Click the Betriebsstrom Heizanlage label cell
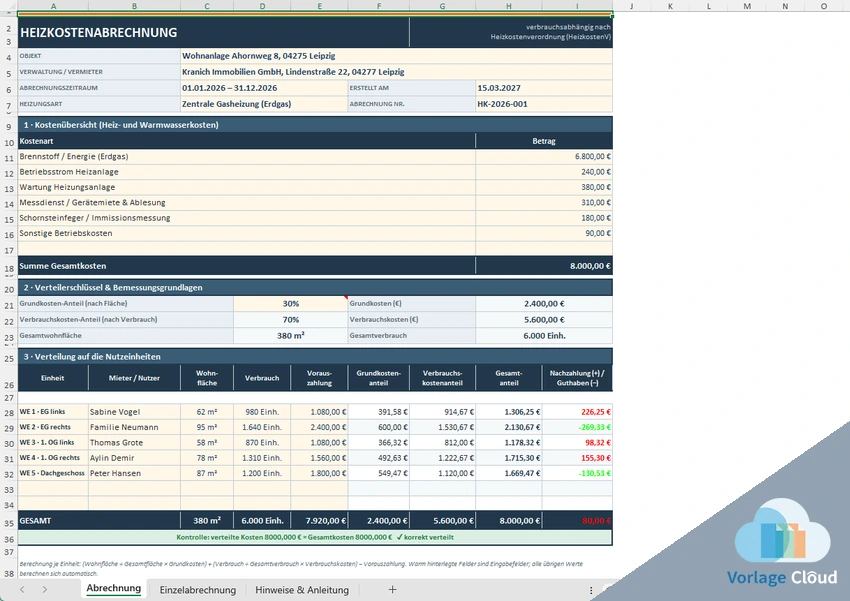This screenshot has height=601, width=850. [247, 172]
